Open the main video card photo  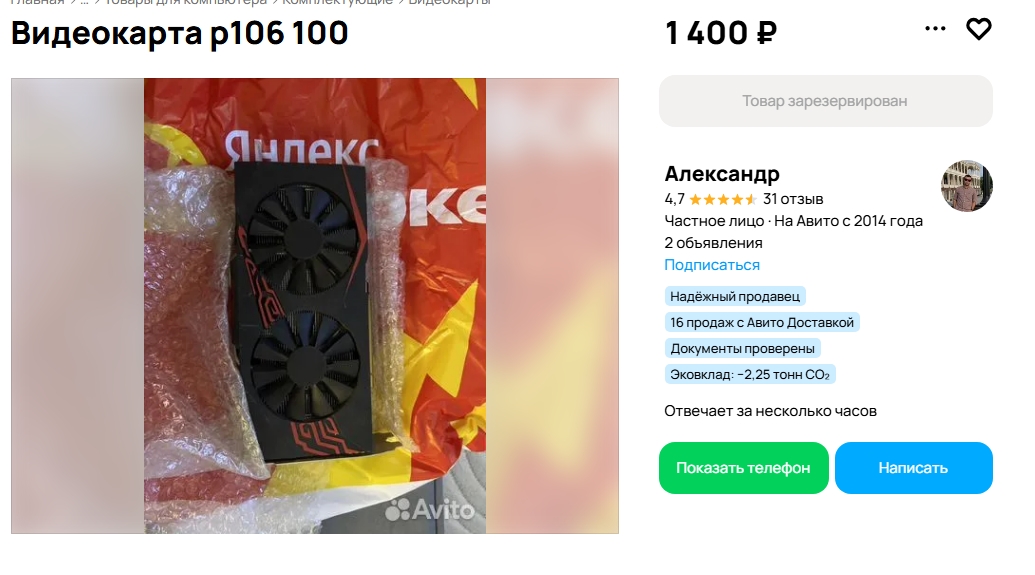click(315, 306)
